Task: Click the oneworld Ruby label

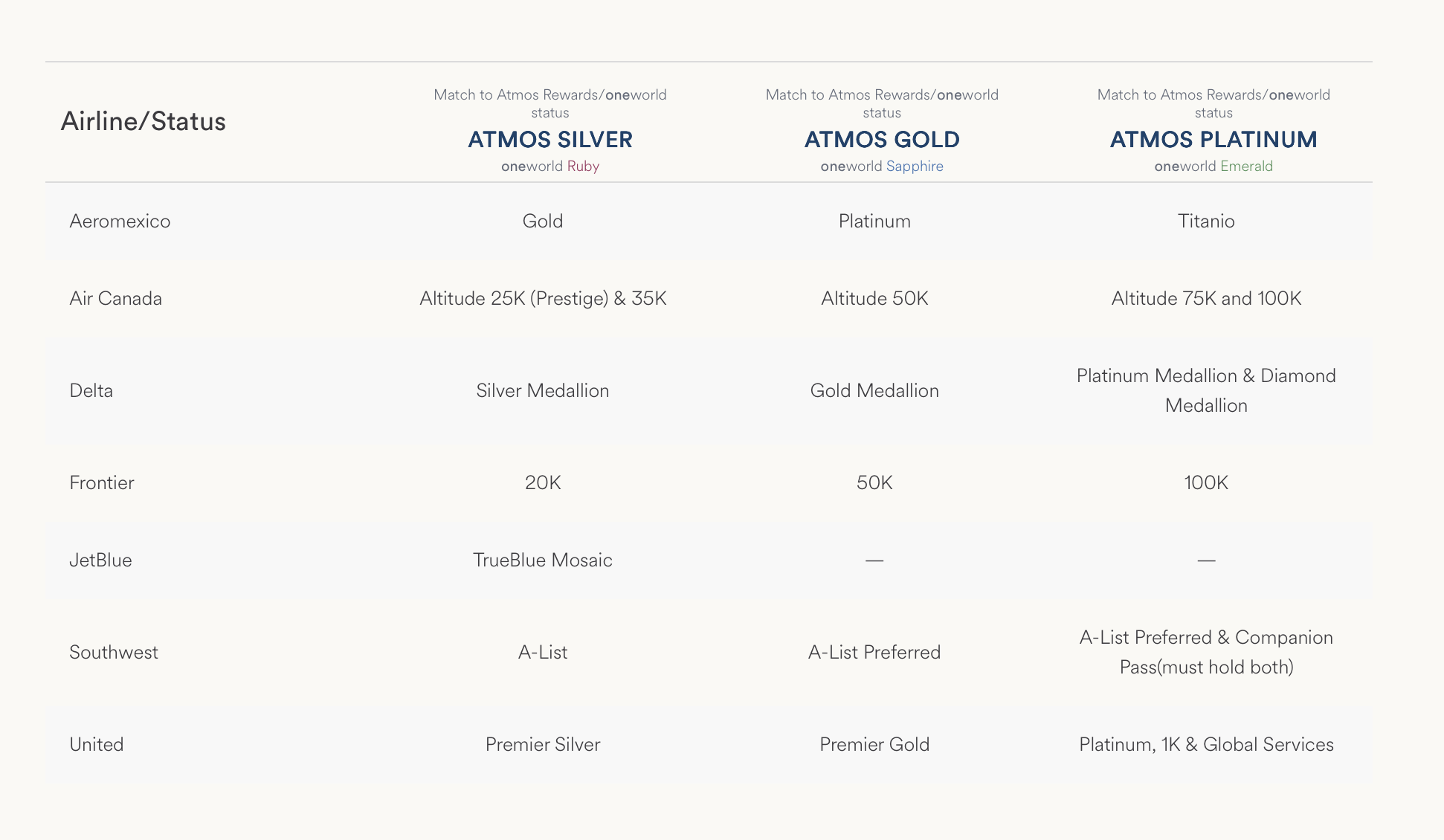Action: tap(549, 166)
